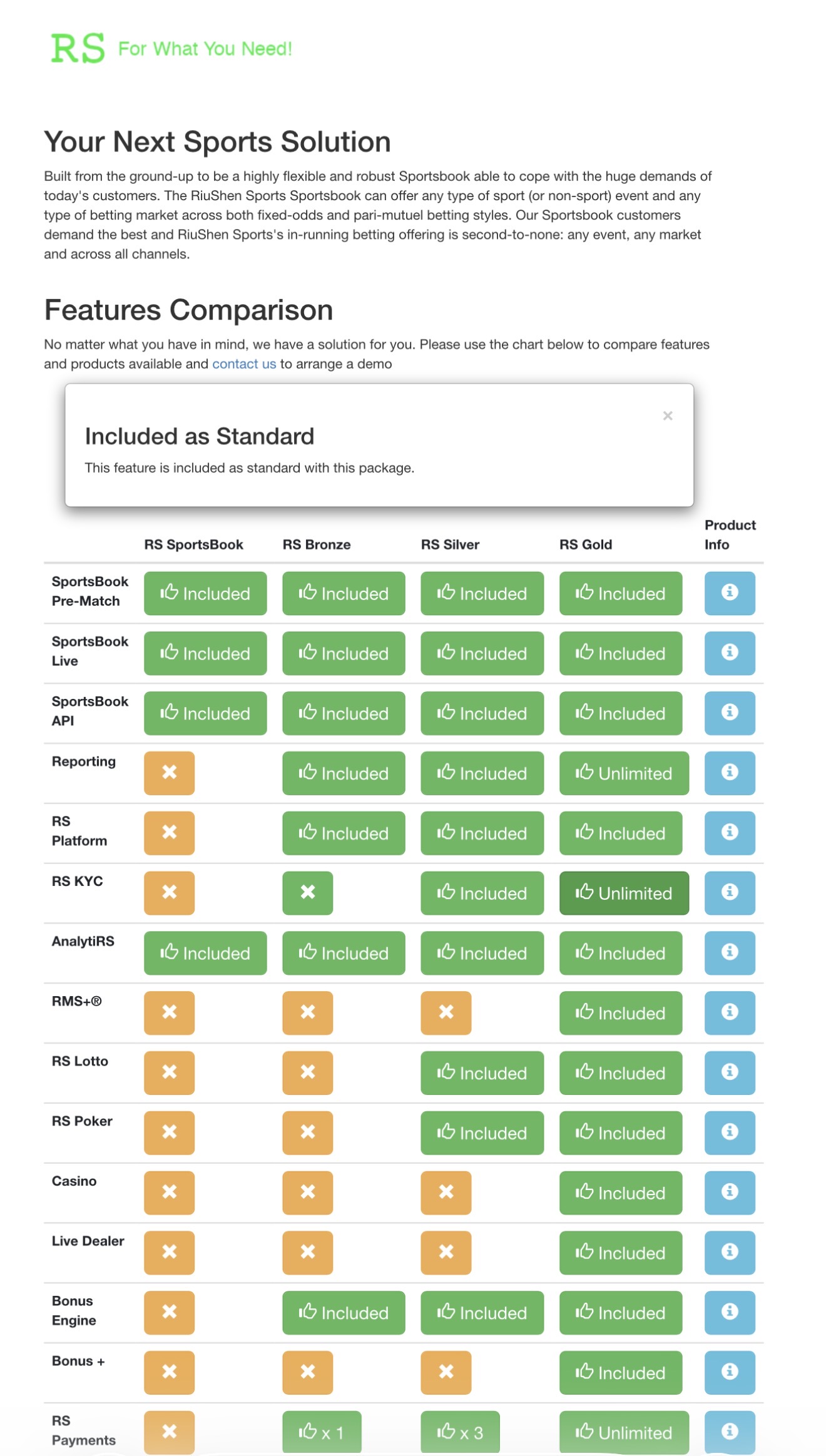Click the RS logo in the header
The width and height of the screenshot is (826, 1456).
coord(78,48)
